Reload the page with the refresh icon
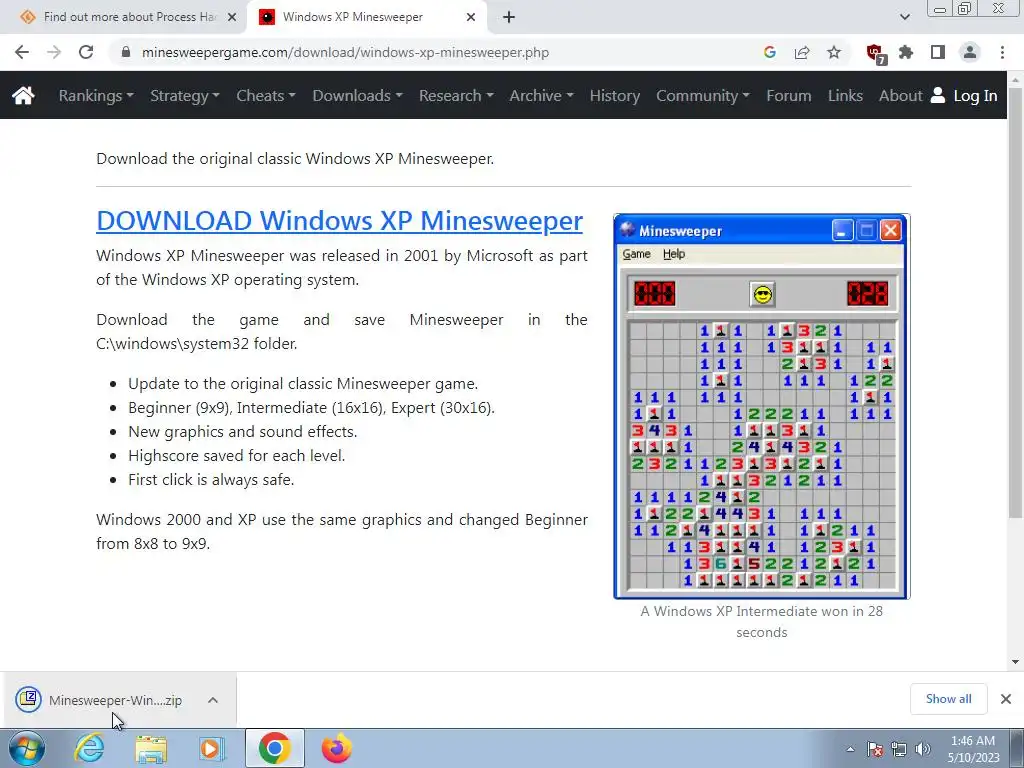The width and height of the screenshot is (1024, 768). (x=86, y=52)
